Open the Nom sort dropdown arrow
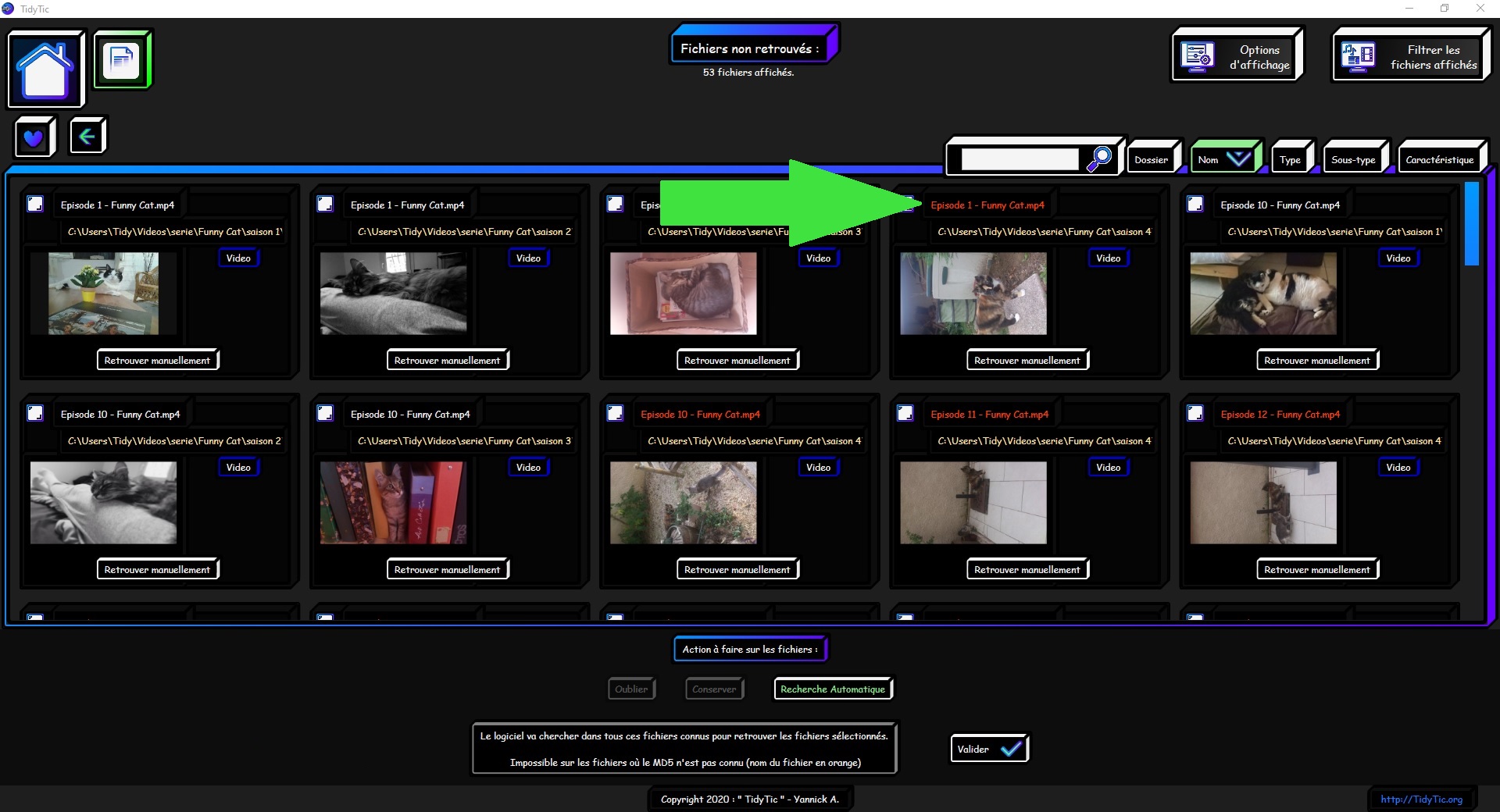1500x812 pixels. [x=1238, y=159]
